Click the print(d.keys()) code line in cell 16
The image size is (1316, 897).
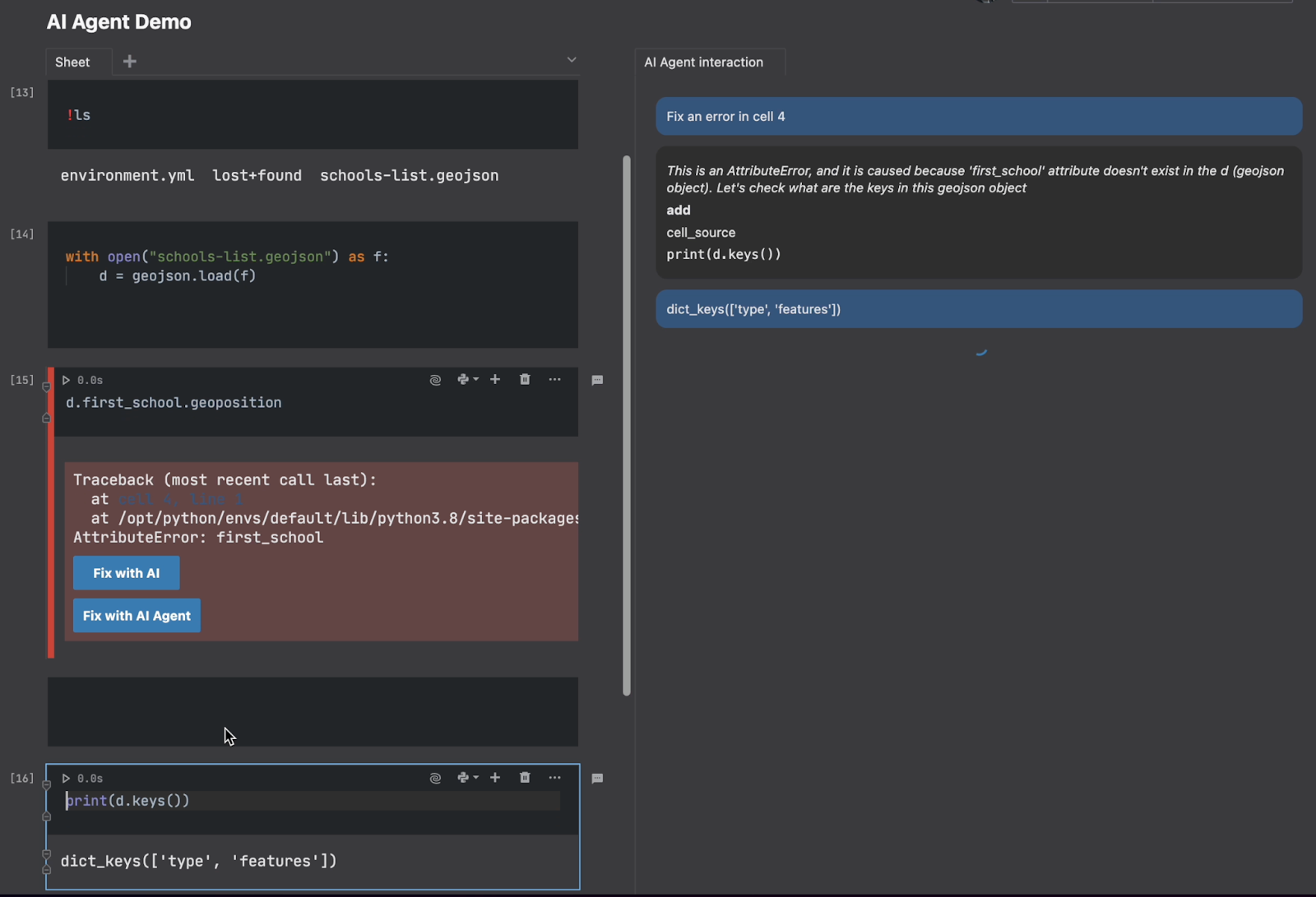click(x=127, y=801)
